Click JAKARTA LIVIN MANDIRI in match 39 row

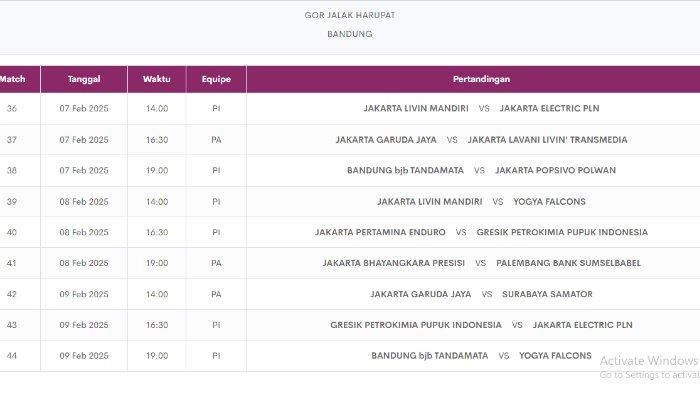429,202
